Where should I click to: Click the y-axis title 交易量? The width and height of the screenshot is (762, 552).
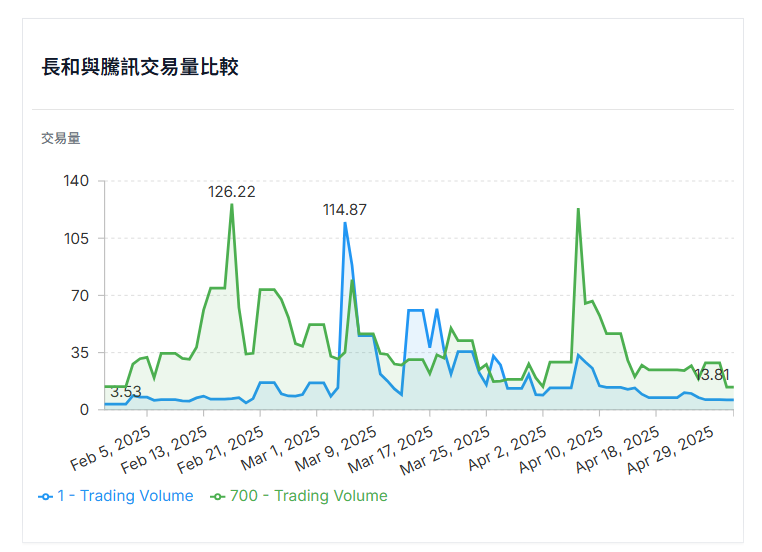pos(61,138)
